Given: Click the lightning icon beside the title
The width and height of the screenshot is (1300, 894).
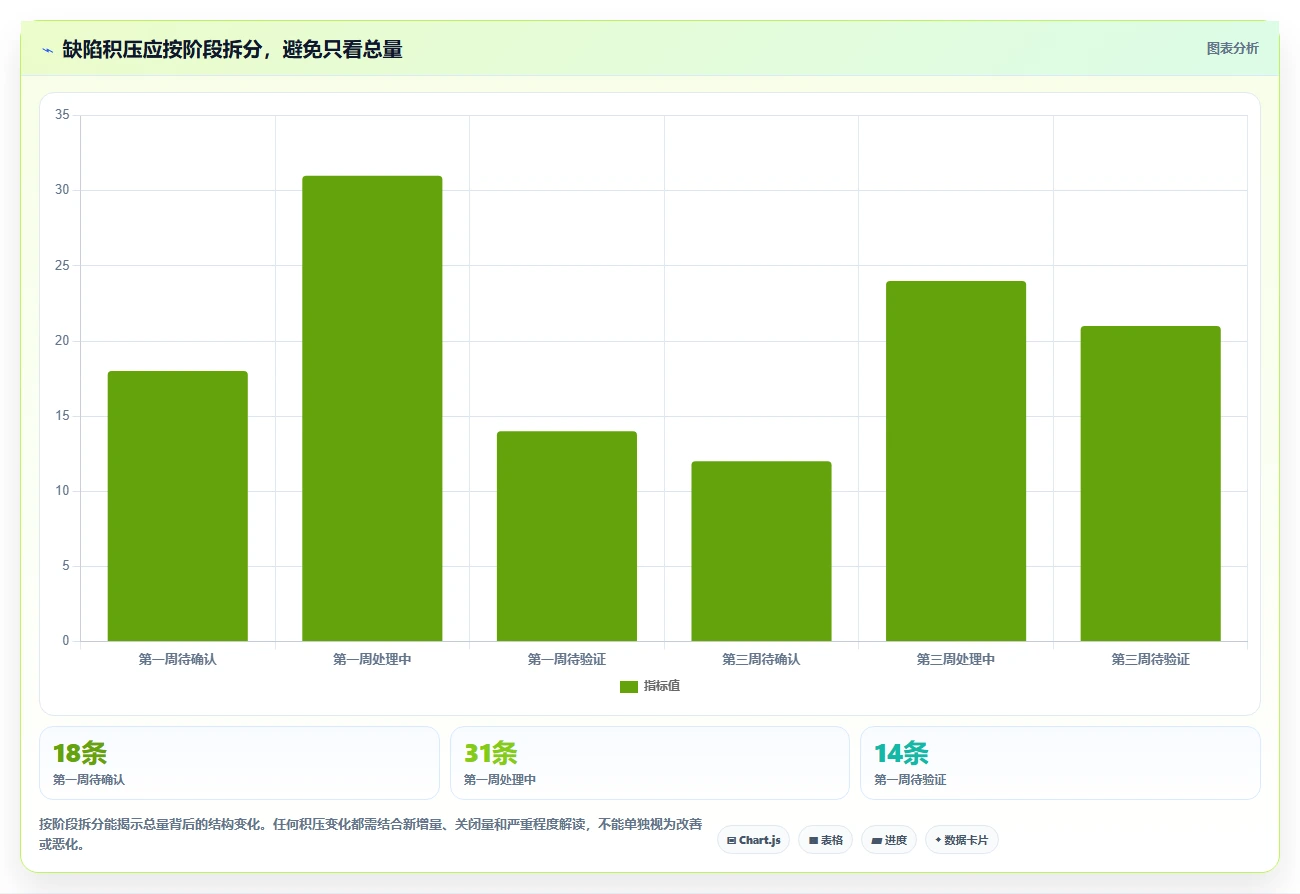Looking at the screenshot, I should [x=47, y=50].
